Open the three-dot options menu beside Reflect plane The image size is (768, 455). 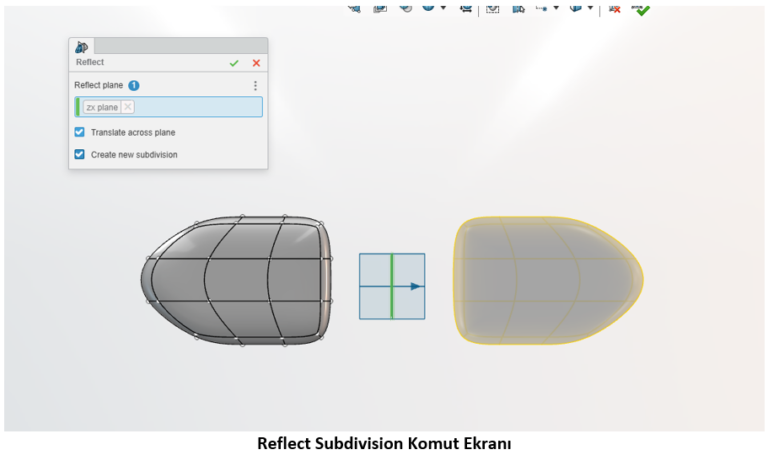[255, 86]
